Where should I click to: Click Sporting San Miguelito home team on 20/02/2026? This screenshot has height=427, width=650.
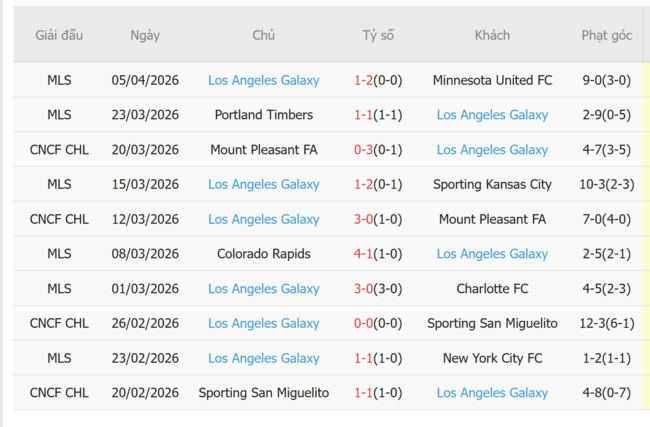(264, 393)
